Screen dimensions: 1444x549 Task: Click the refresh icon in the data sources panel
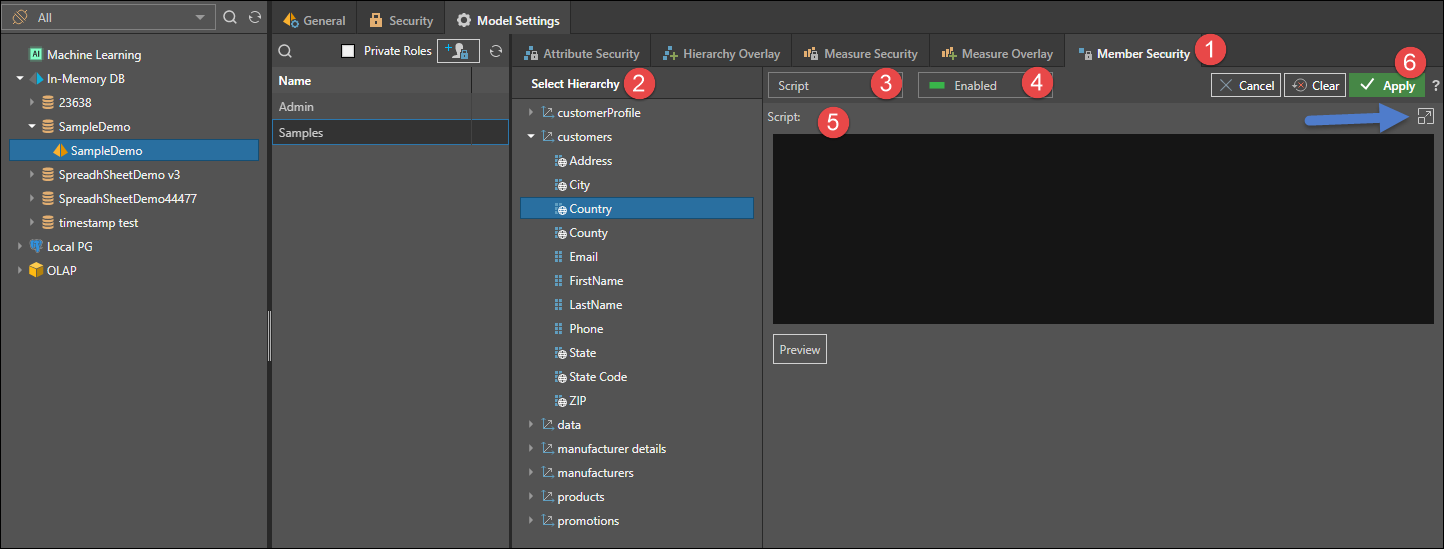pyautogui.click(x=255, y=18)
